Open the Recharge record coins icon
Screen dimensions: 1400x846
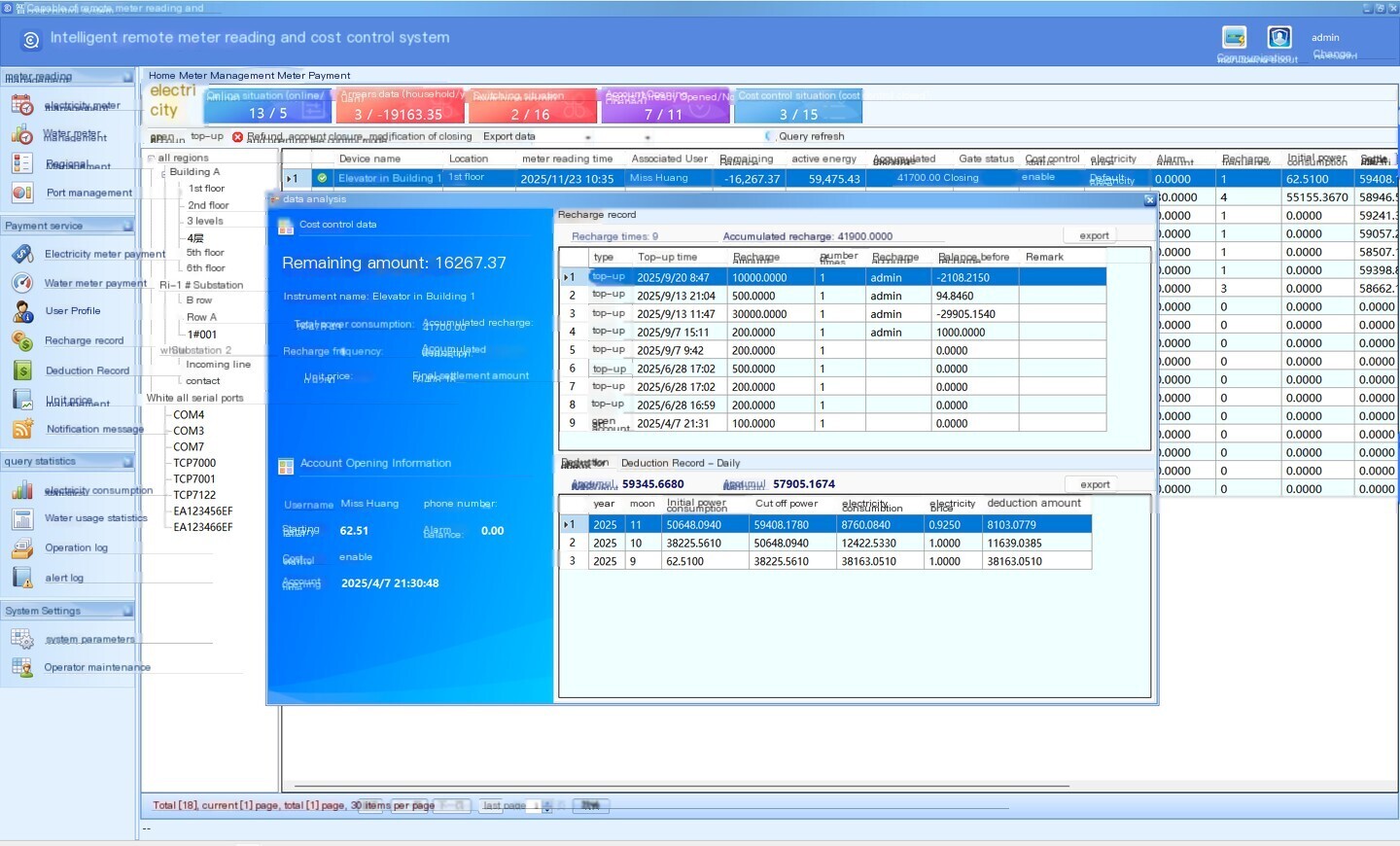click(x=21, y=340)
